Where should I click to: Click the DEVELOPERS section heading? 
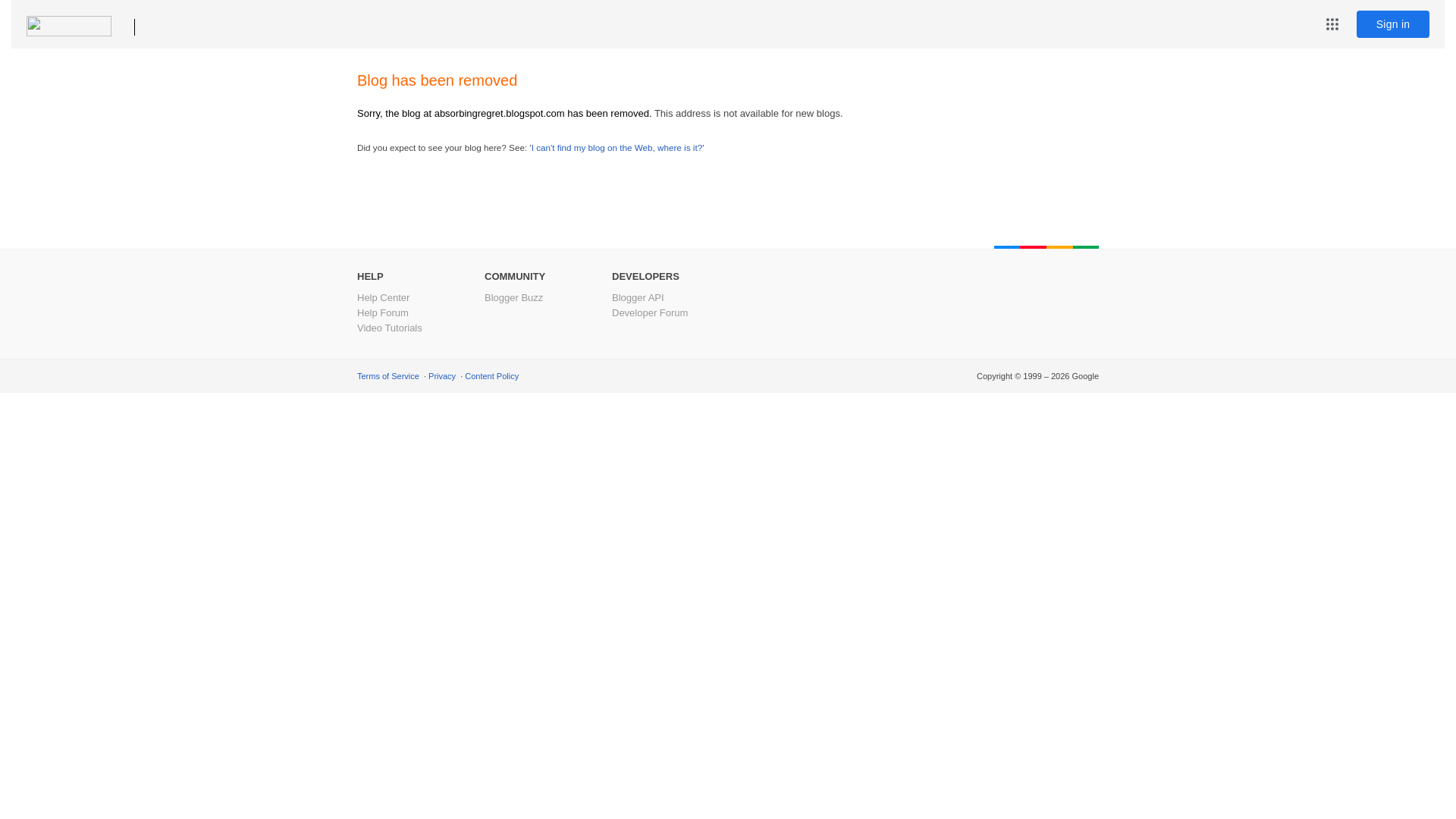point(645,277)
